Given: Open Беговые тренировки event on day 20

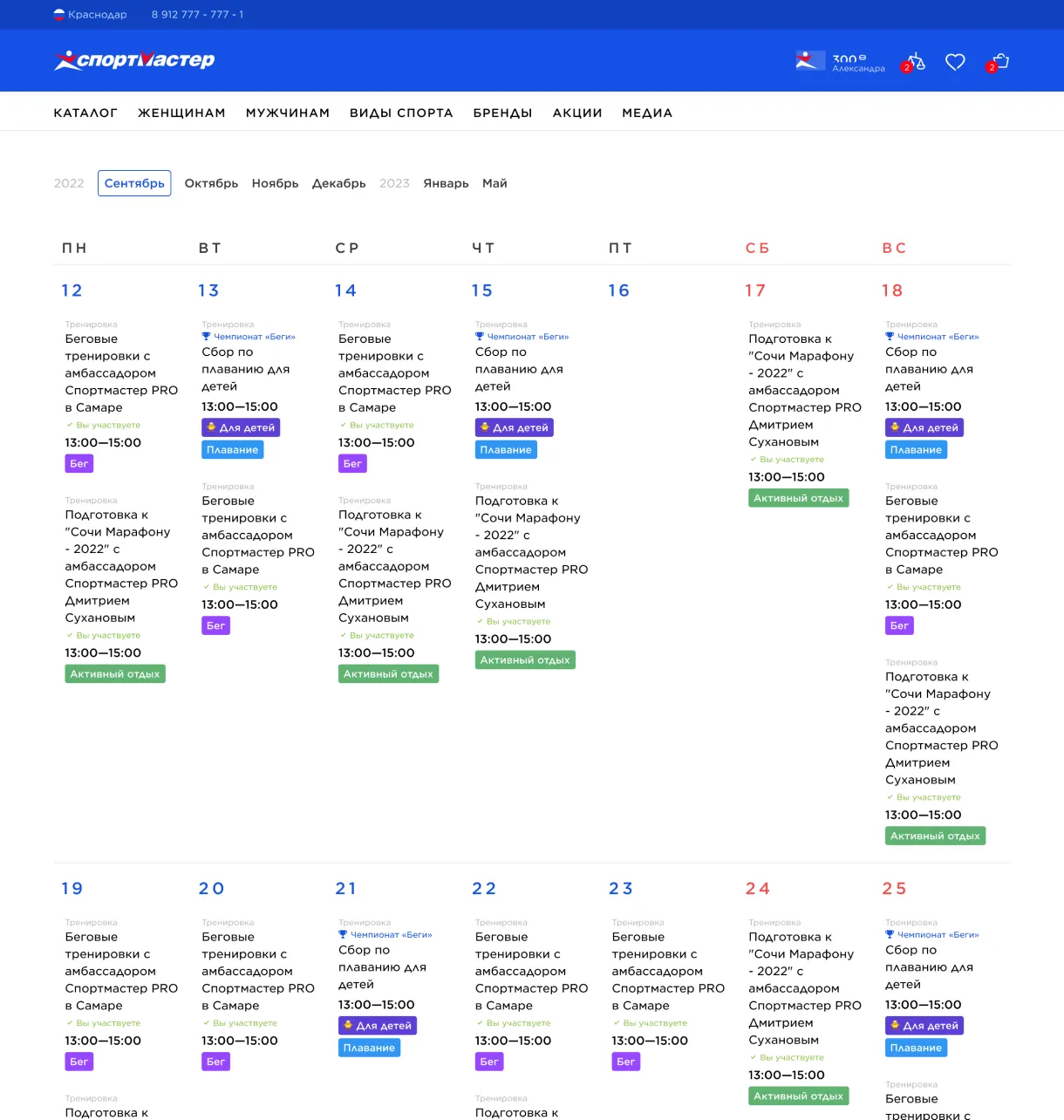Looking at the screenshot, I should click(x=258, y=971).
